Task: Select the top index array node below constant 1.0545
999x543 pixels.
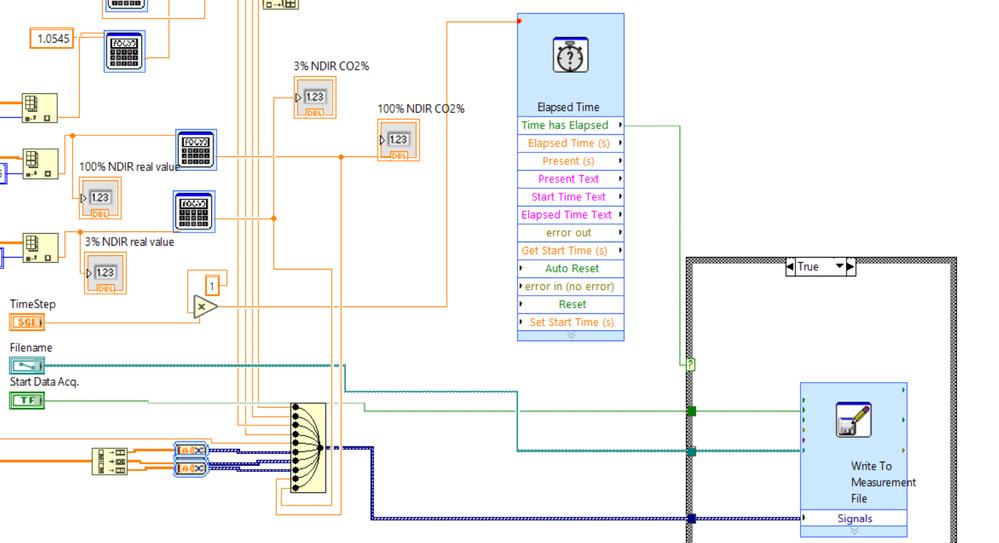Action: 40,108
